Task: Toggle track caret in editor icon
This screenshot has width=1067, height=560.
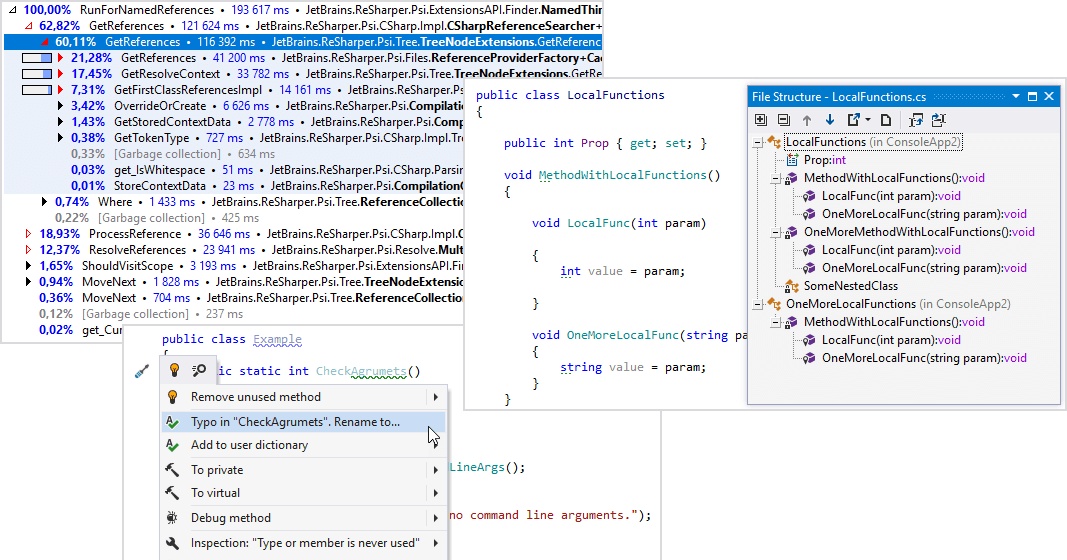Action: (x=916, y=120)
